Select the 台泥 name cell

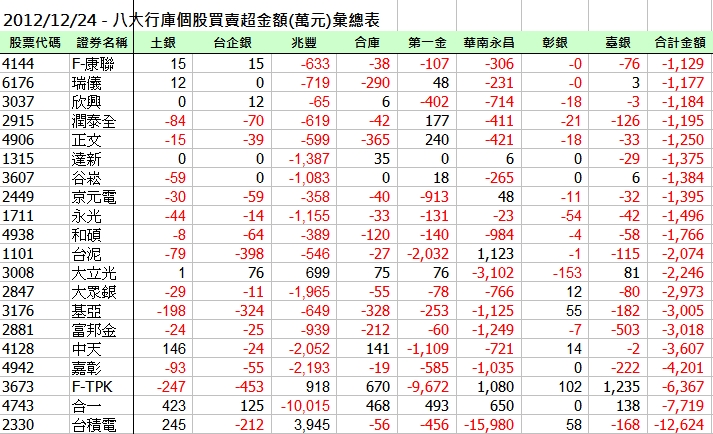tap(86, 254)
